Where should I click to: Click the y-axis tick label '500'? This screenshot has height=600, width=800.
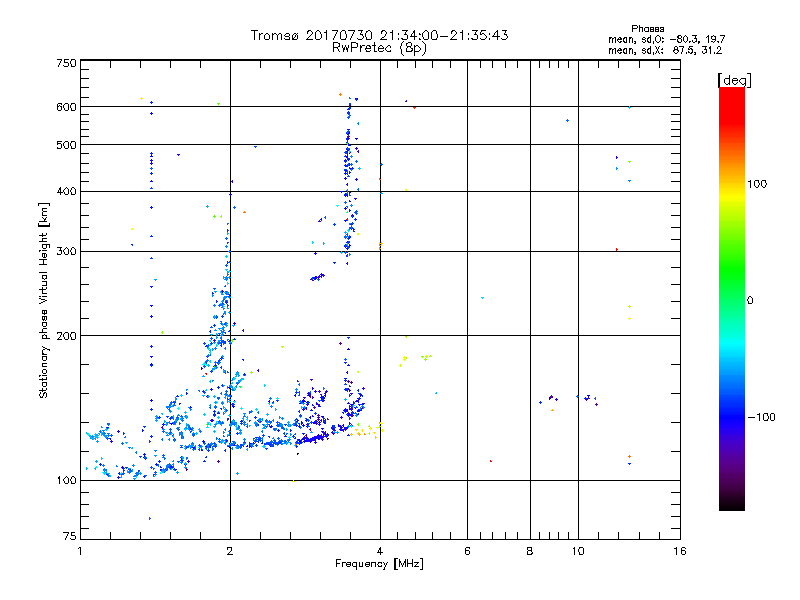pos(66,145)
